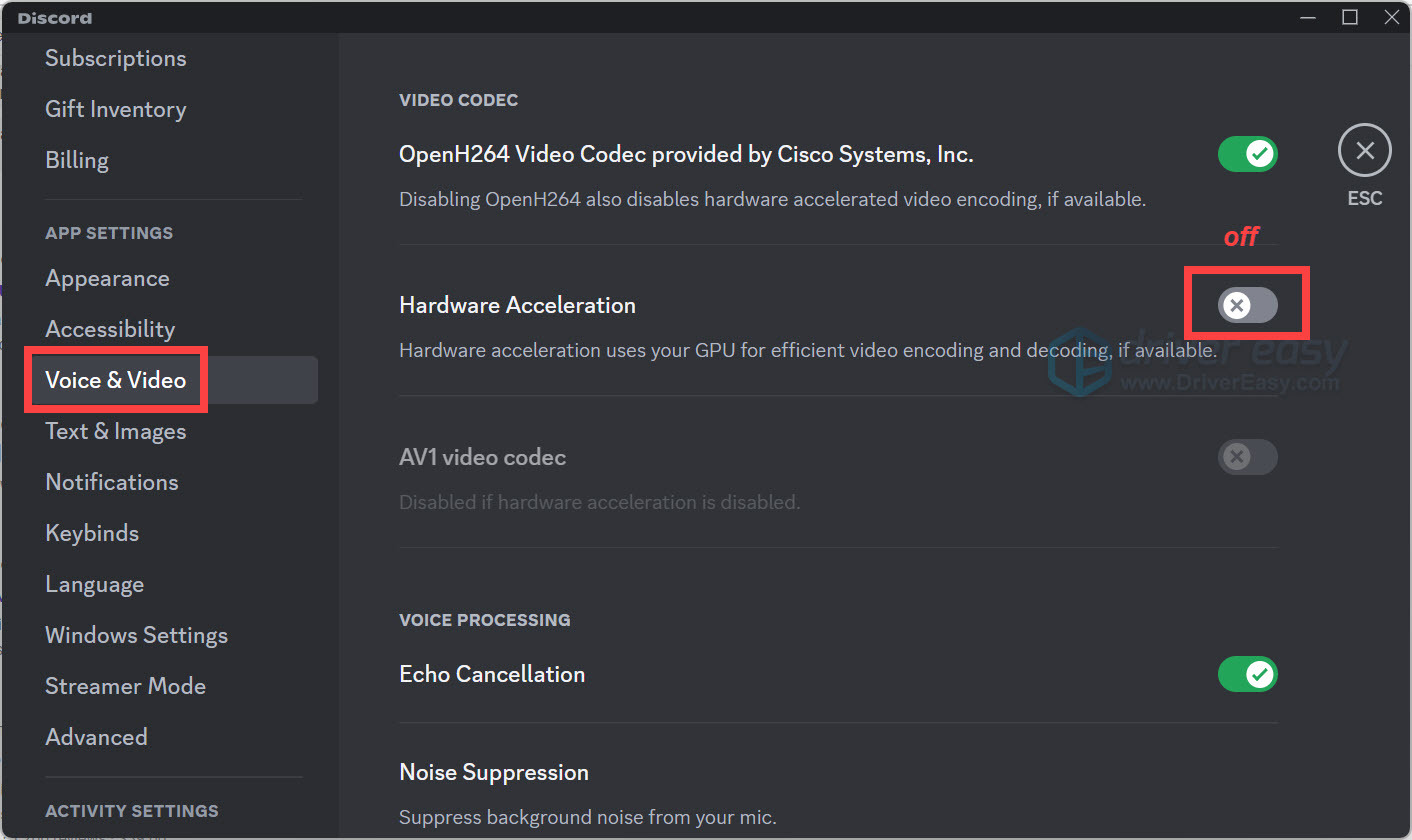This screenshot has height=840, width=1412.
Task: Open Text & Images settings
Action: [116, 431]
